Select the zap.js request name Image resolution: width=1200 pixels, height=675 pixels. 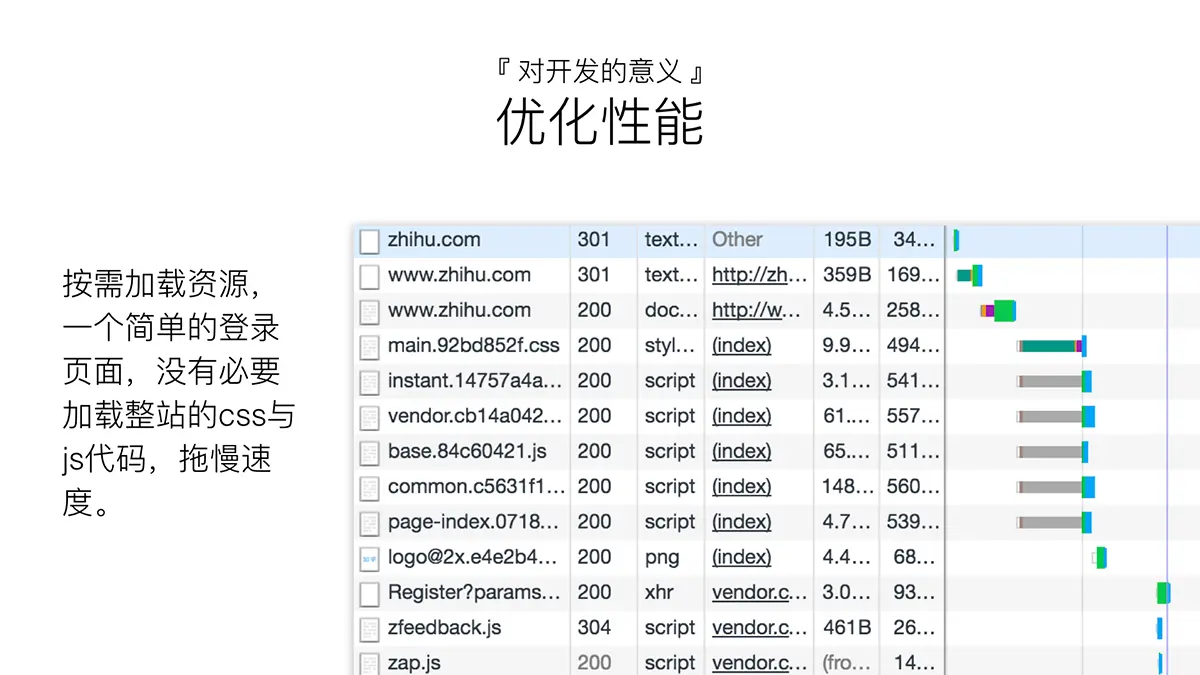coord(414,662)
